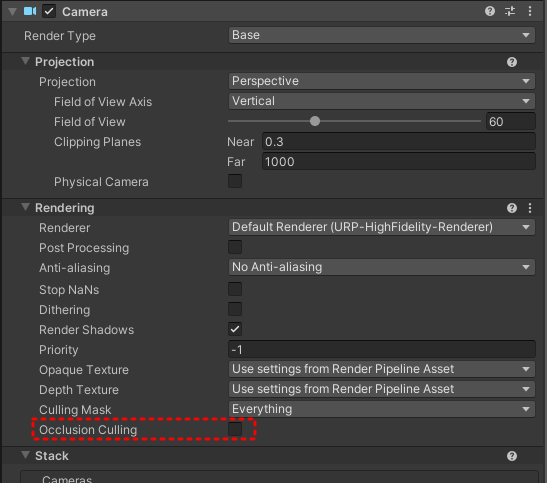This screenshot has height=483, width=547.
Task: Click the Far label
Action: coord(236,162)
